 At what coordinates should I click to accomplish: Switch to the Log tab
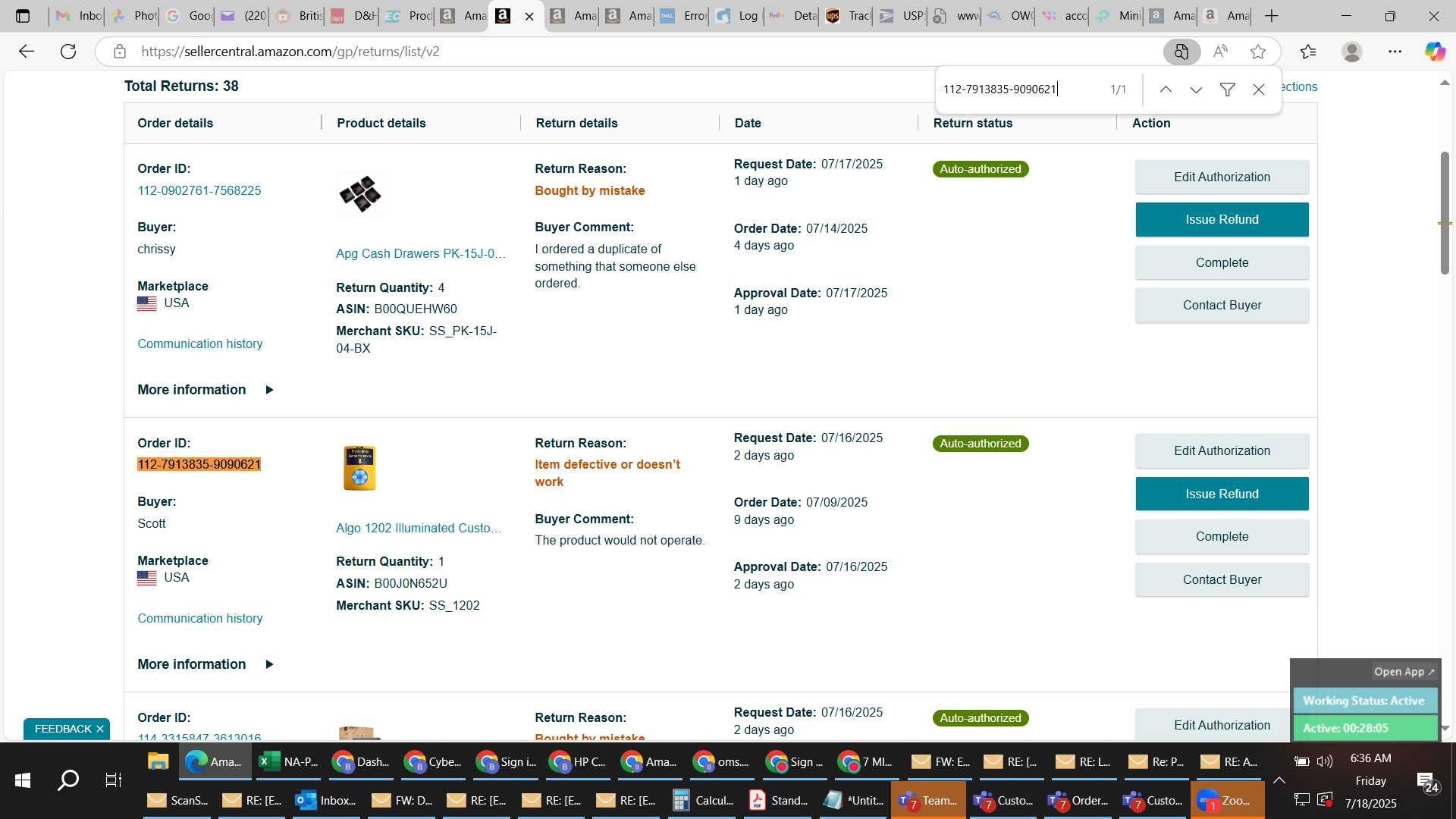(736, 16)
